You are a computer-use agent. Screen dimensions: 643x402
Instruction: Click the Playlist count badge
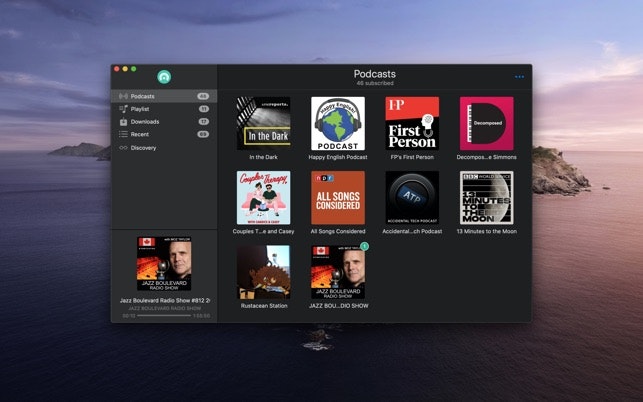[204, 109]
